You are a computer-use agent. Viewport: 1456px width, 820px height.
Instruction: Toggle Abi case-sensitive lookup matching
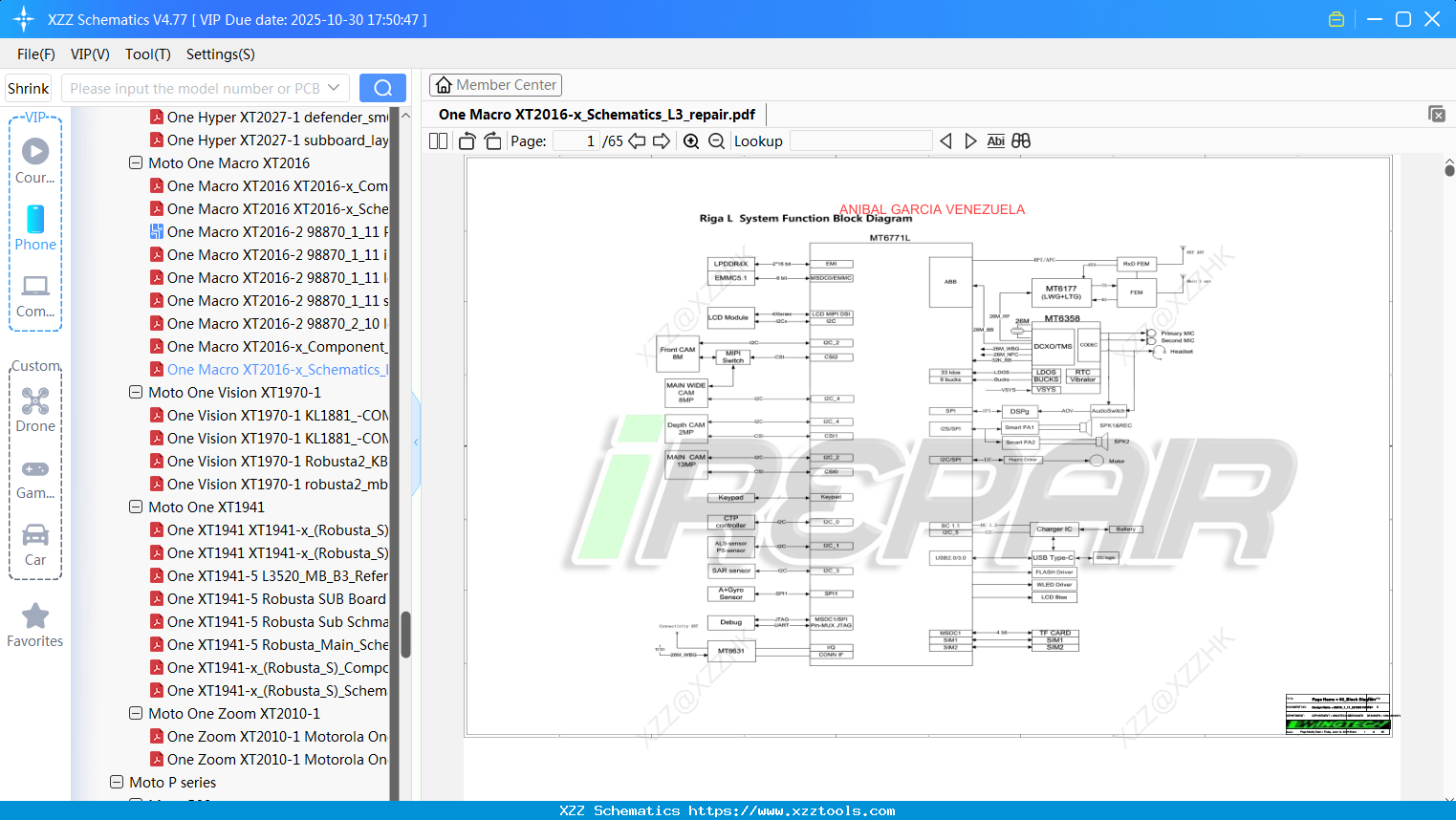pos(995,140)
